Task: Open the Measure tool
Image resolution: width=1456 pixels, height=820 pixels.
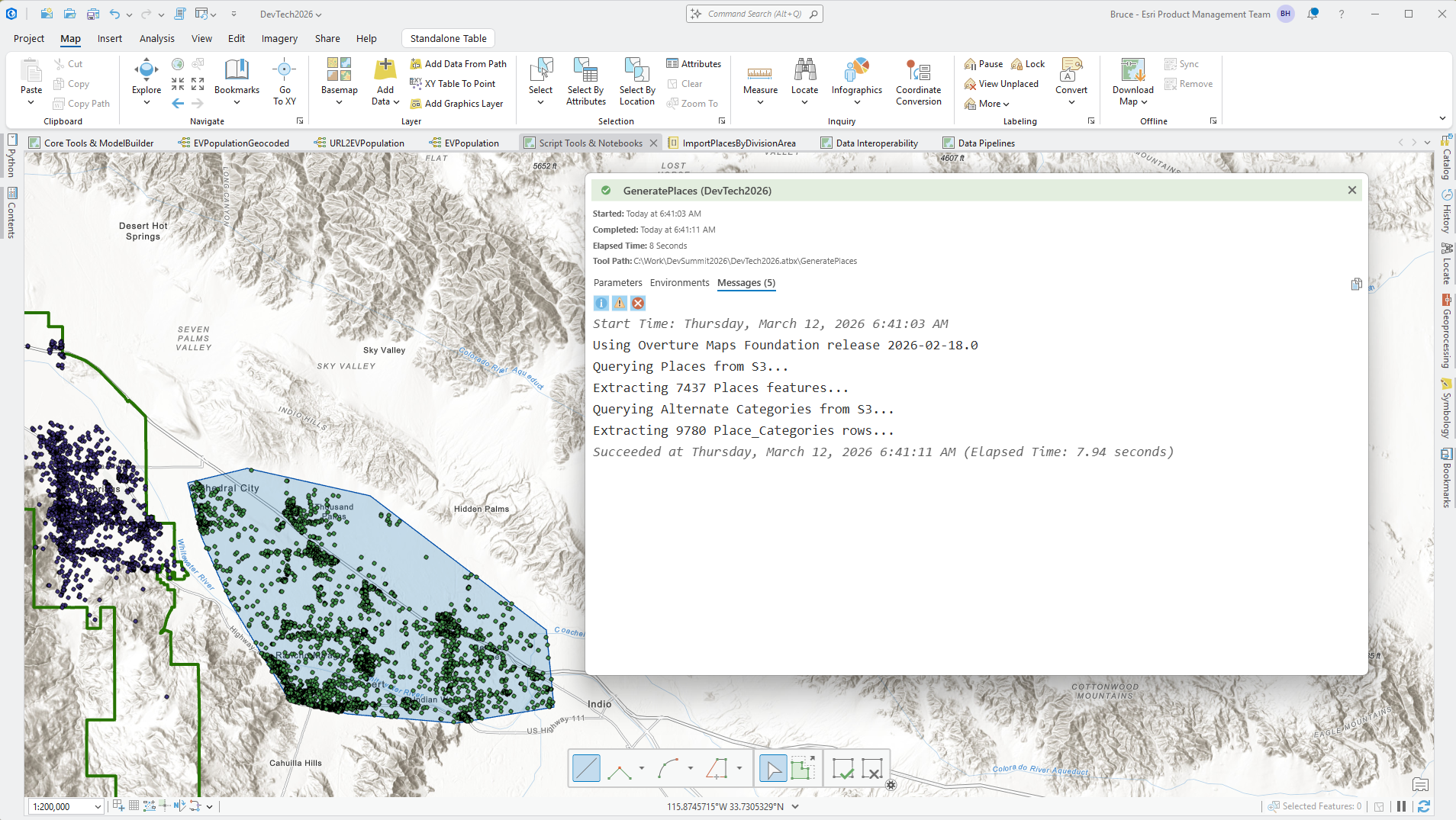Action: click(x=760, y=81)
